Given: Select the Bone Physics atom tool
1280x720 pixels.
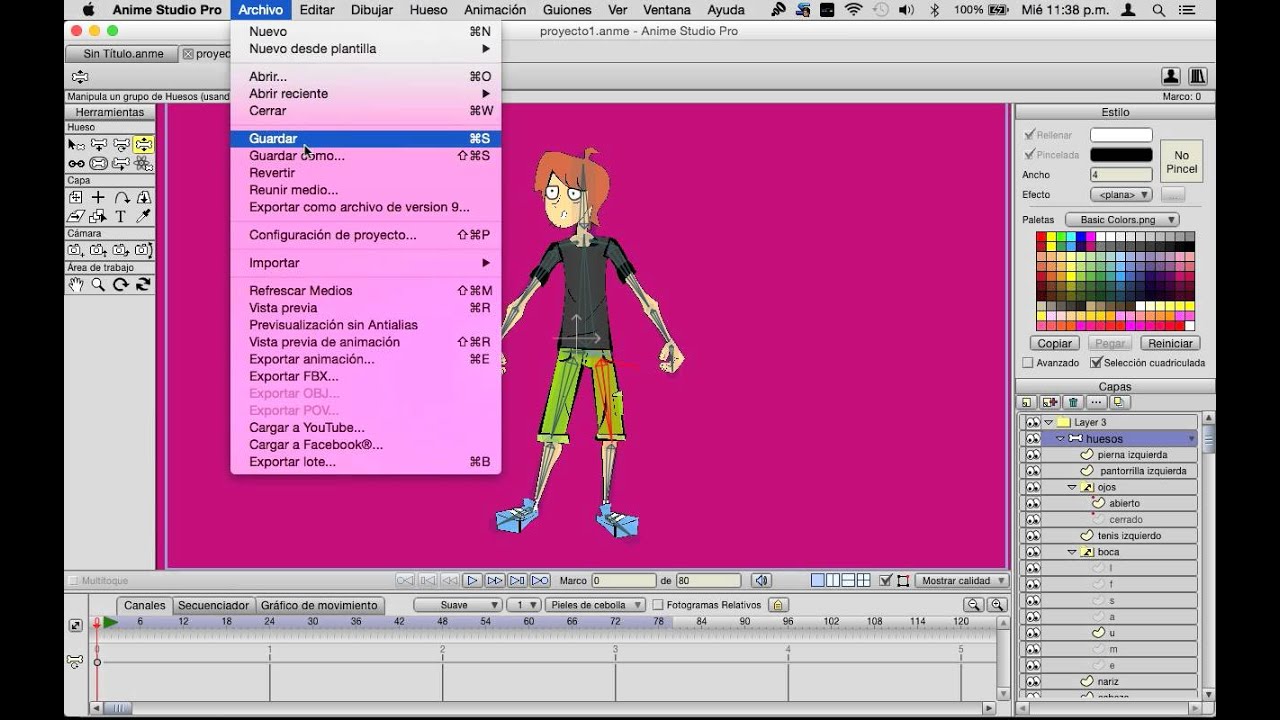Looking at the screenshot, I should coord(144,163).
